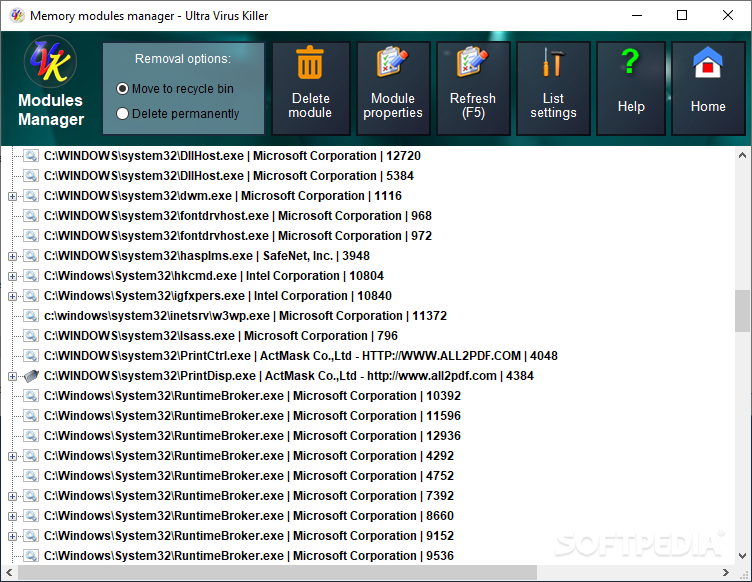Click the Module properties button label

(x=392, y=105)
